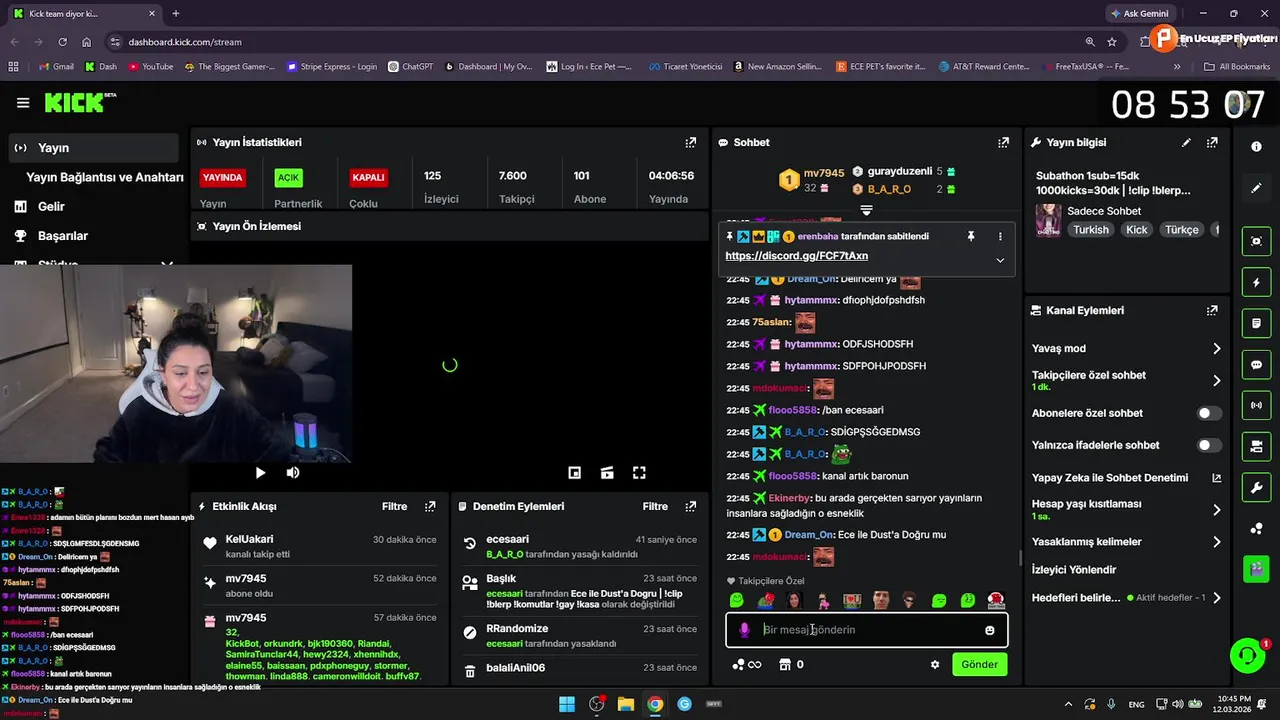Click the Kick logo
Viewport: 1280px width, 720px height.
pos(80,102)
